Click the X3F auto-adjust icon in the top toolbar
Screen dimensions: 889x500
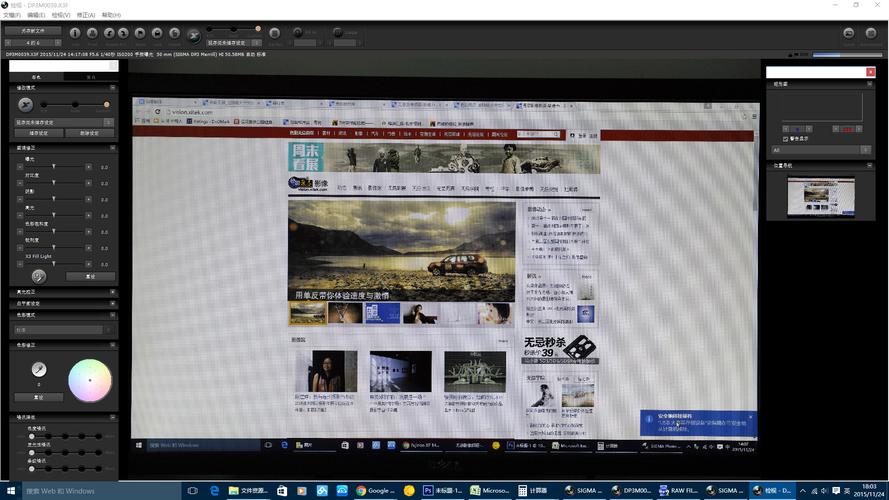click(194, 33)
